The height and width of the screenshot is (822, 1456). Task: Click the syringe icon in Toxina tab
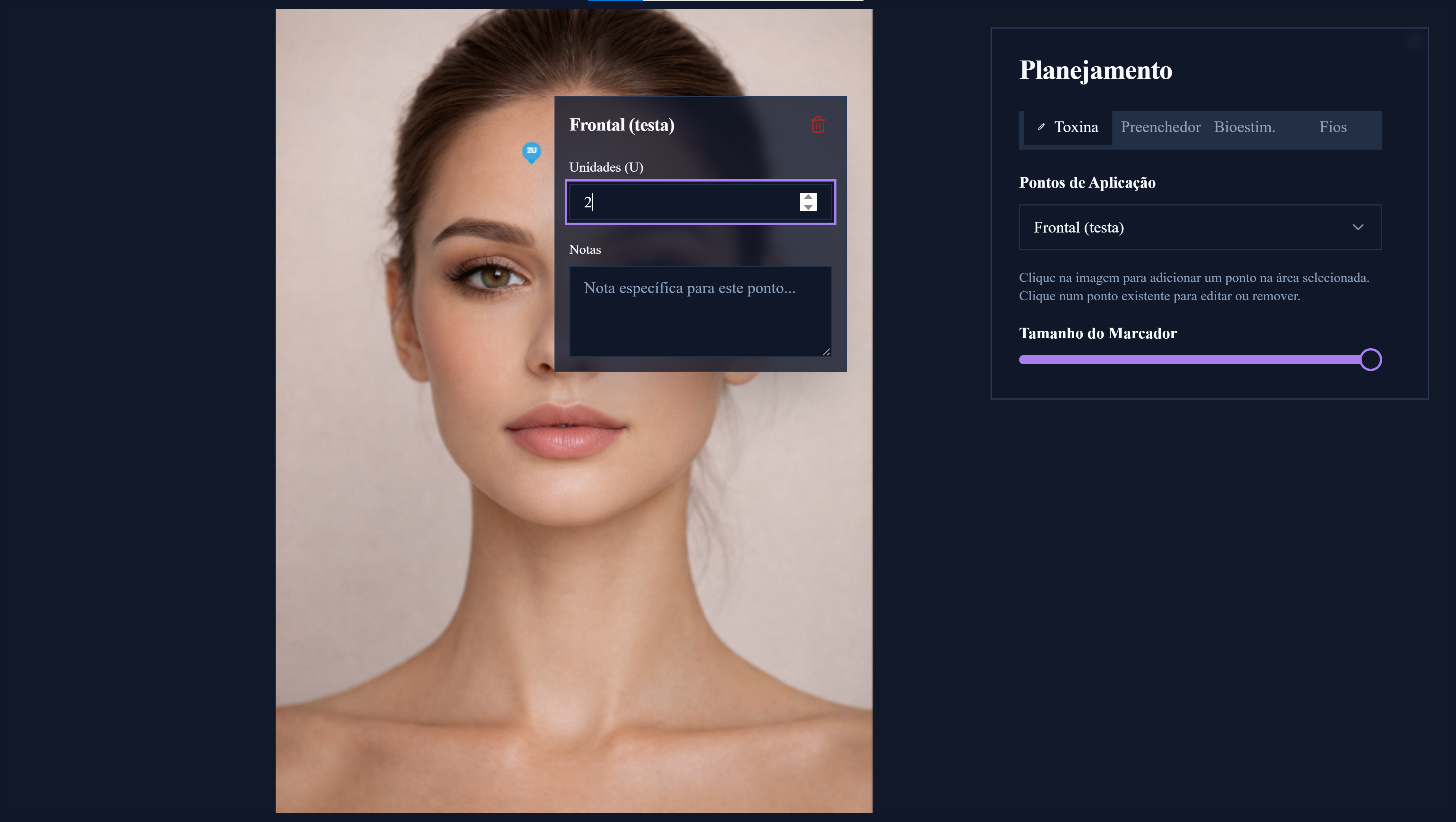(1040, 127)
